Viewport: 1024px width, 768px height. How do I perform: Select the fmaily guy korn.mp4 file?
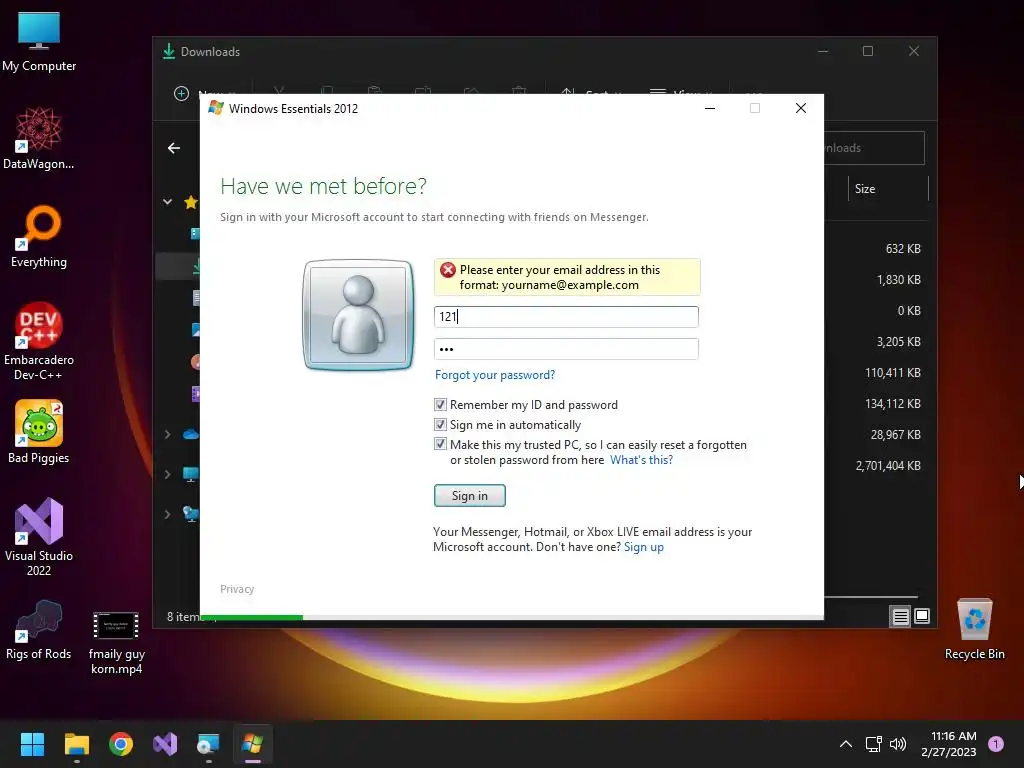click(116, 643)
